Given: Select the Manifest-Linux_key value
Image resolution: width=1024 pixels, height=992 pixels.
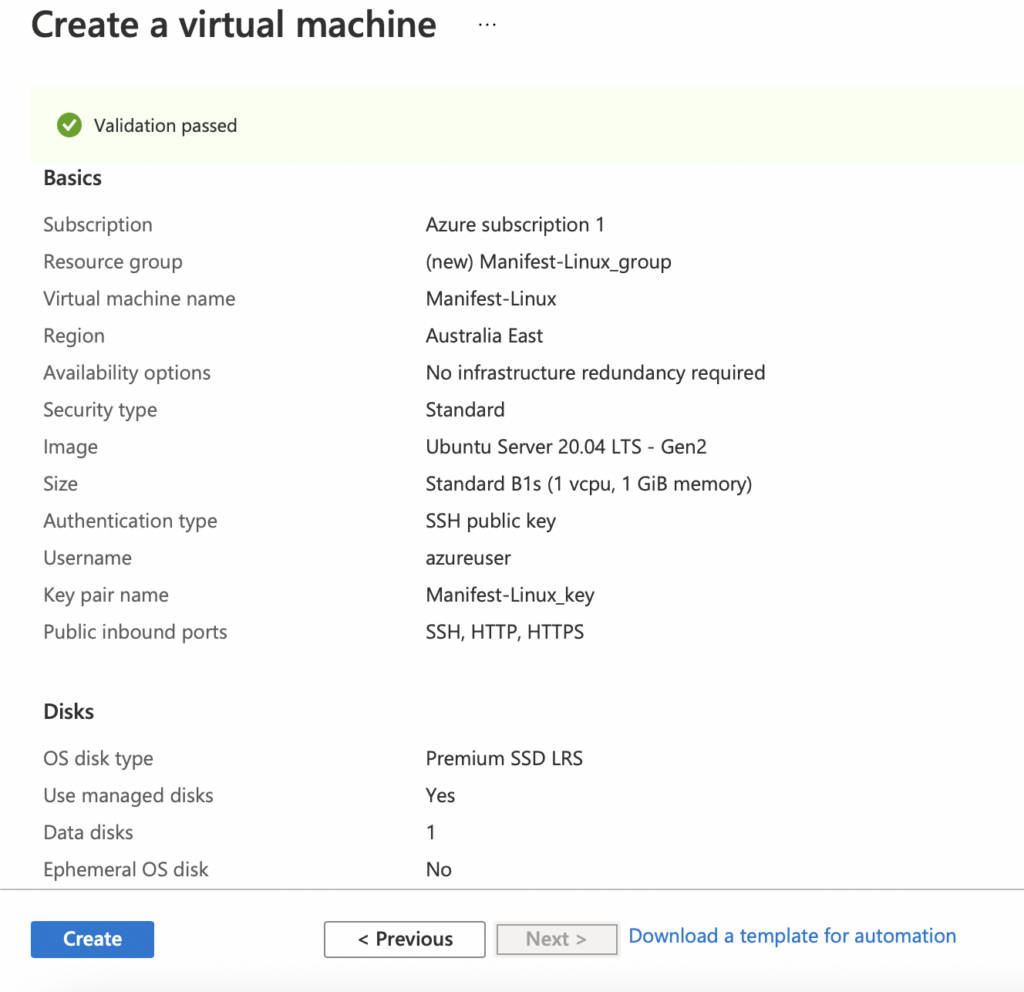Looking at the screenshot, I should [x=510, y=595].
